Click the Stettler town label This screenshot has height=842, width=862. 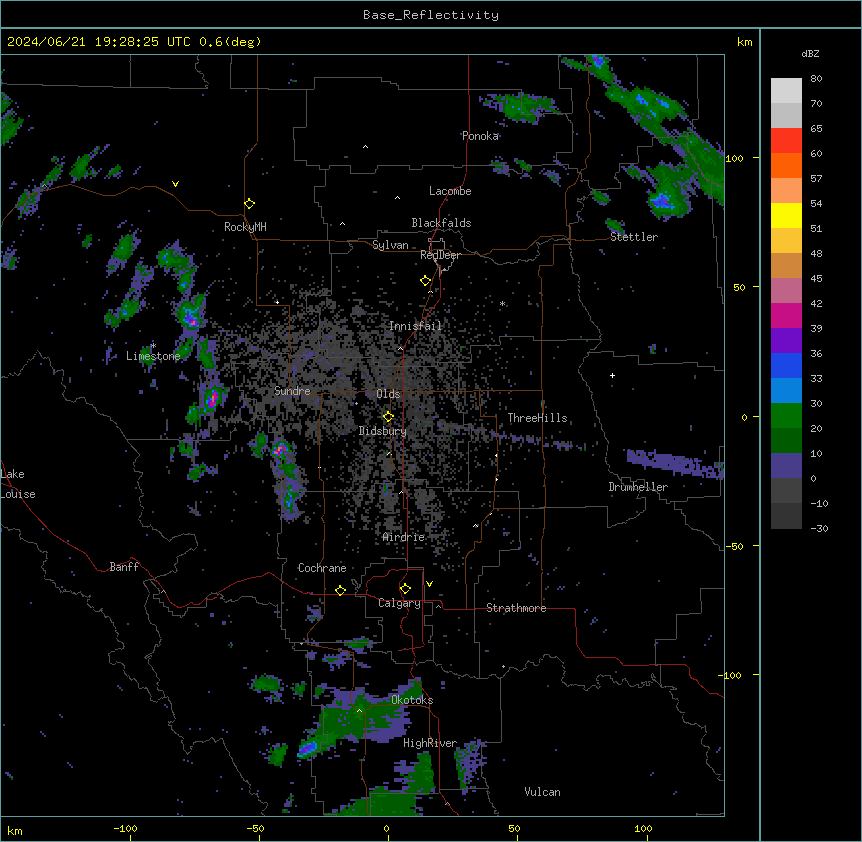coord(634,237)
